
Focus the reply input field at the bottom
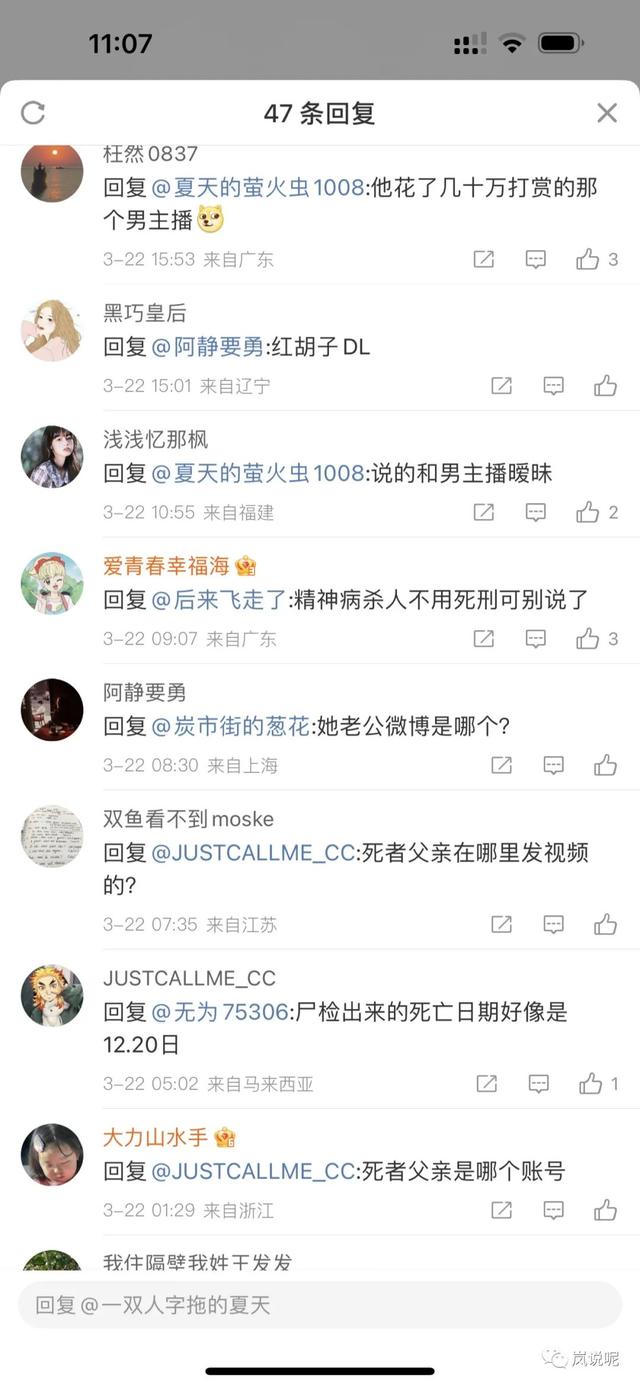(x=320, y=1305)
